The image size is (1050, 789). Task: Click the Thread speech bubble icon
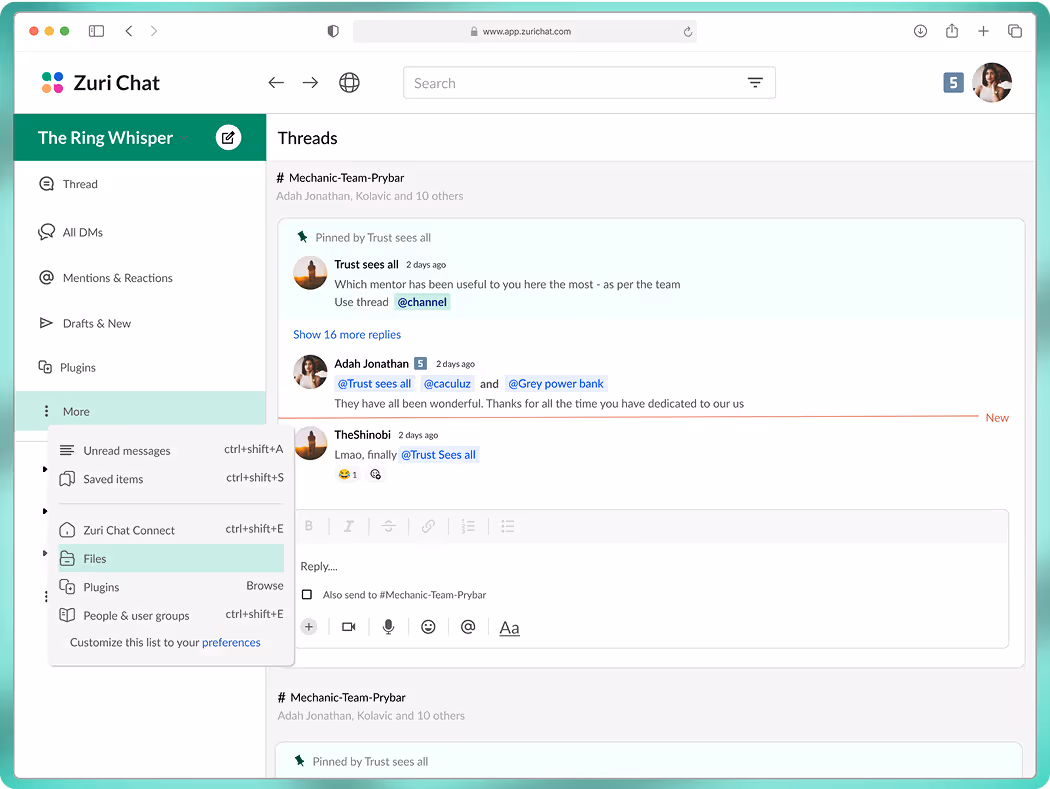pos(46,184)
